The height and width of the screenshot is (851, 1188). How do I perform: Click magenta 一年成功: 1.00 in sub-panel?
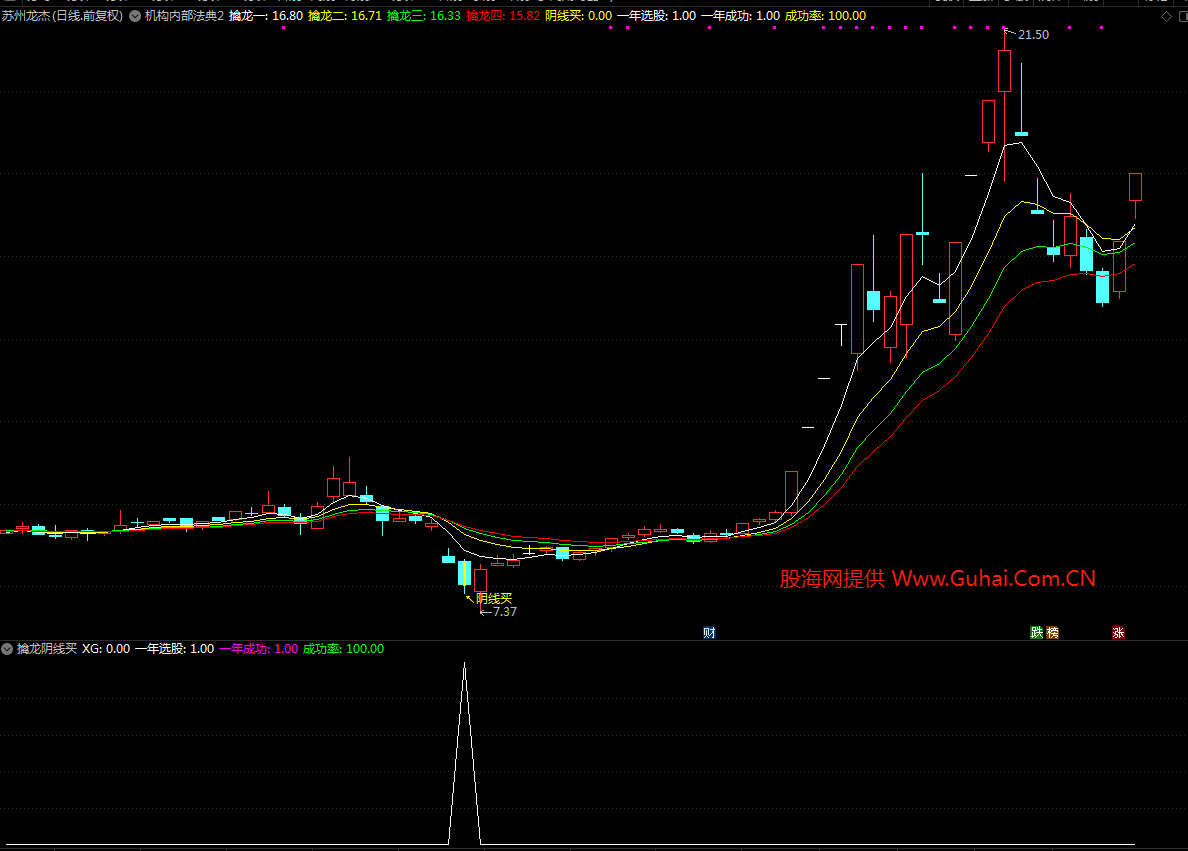(x=258, y=649)
